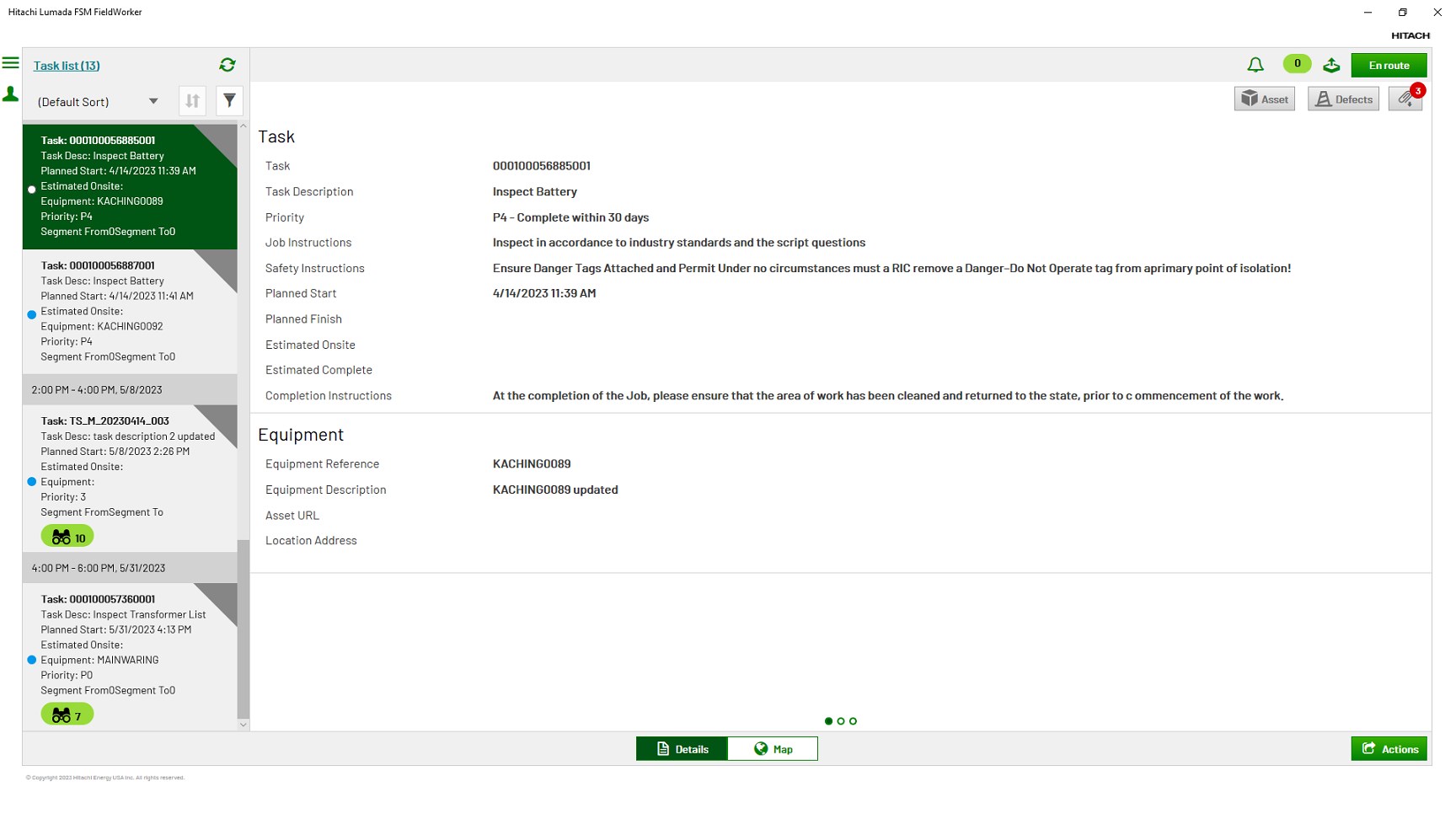Click the Task list (13) link

(67, 66)
